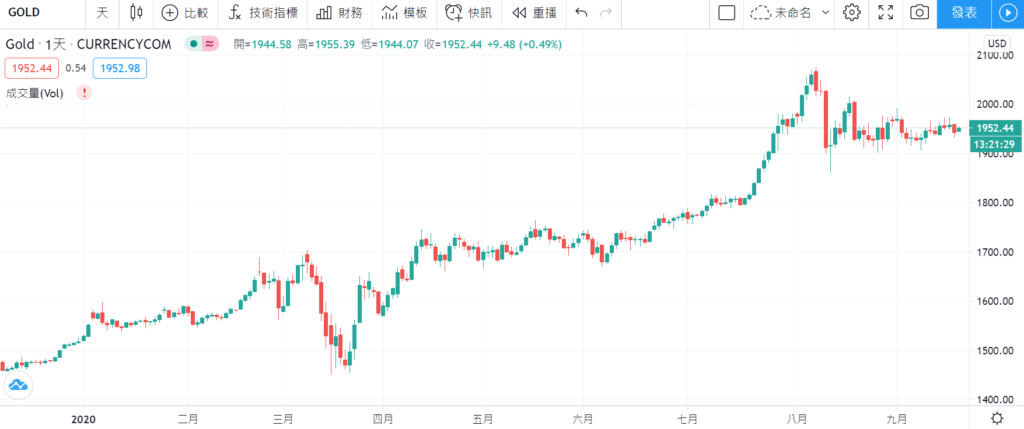Take a snapshot with camera icon

920,12
